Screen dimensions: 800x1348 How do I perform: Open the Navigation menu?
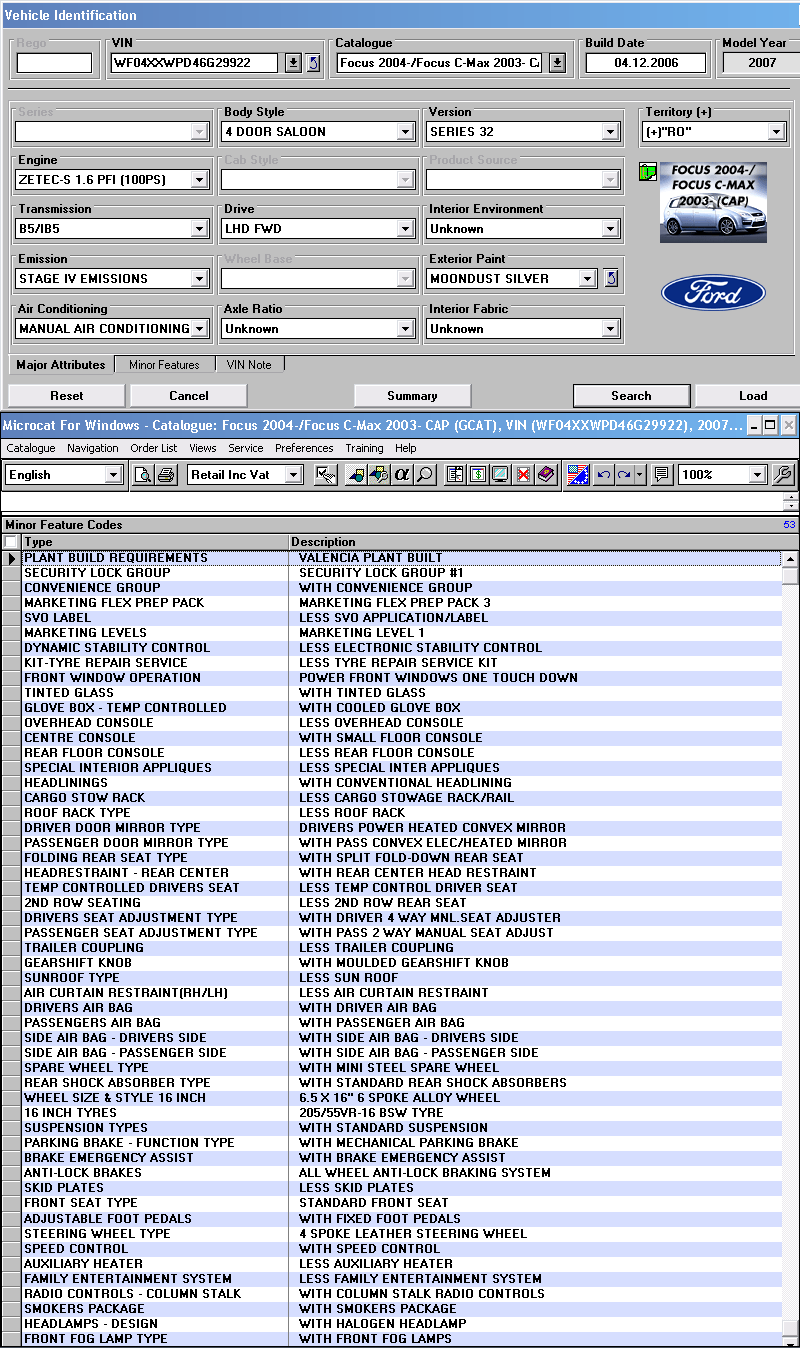[x=92, y=448]
